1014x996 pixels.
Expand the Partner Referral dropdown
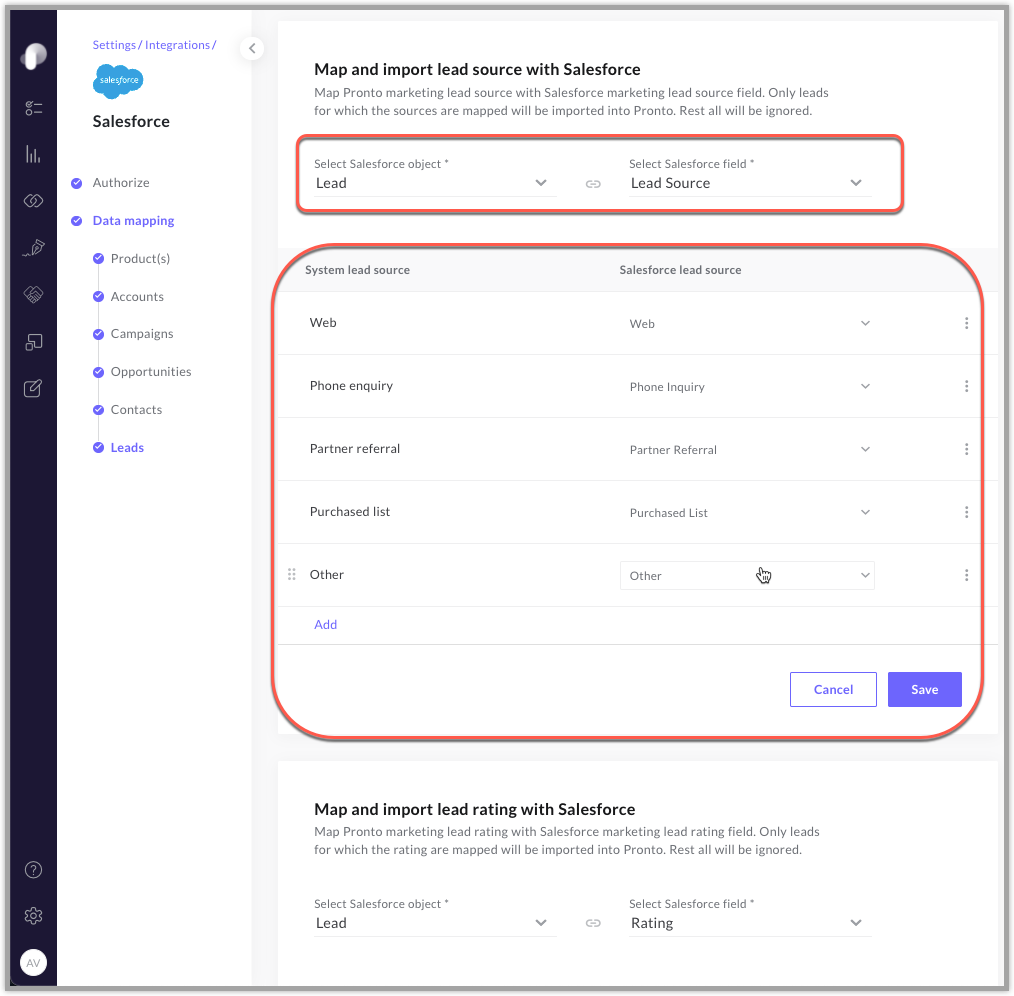747,449
